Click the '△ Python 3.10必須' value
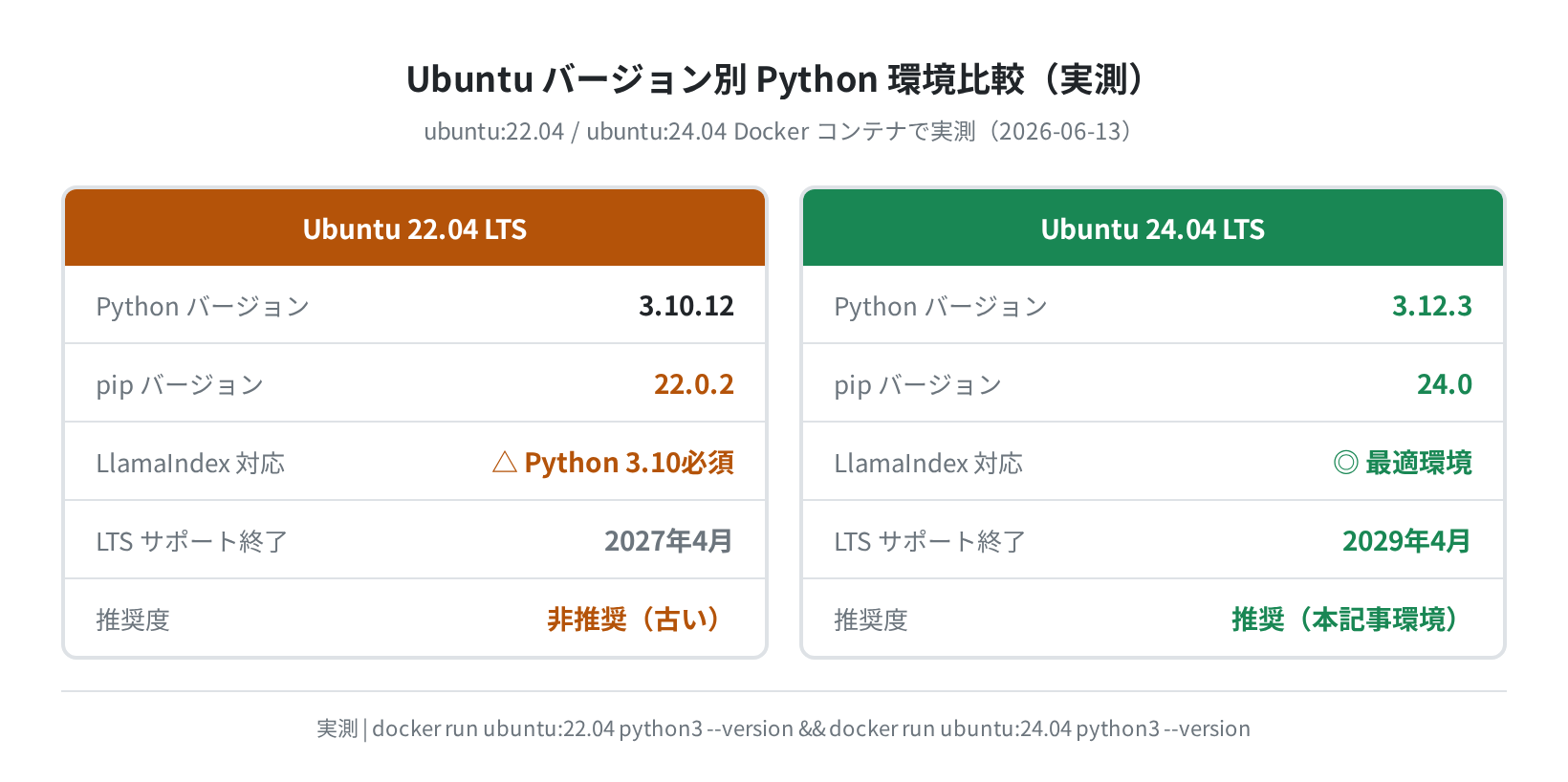The height and width of the screenshot is (782, 1568). tap(613, 463)
